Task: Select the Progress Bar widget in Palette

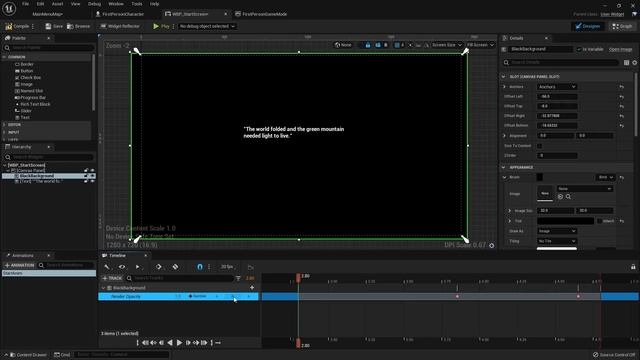Action: (x=33, y=98)
